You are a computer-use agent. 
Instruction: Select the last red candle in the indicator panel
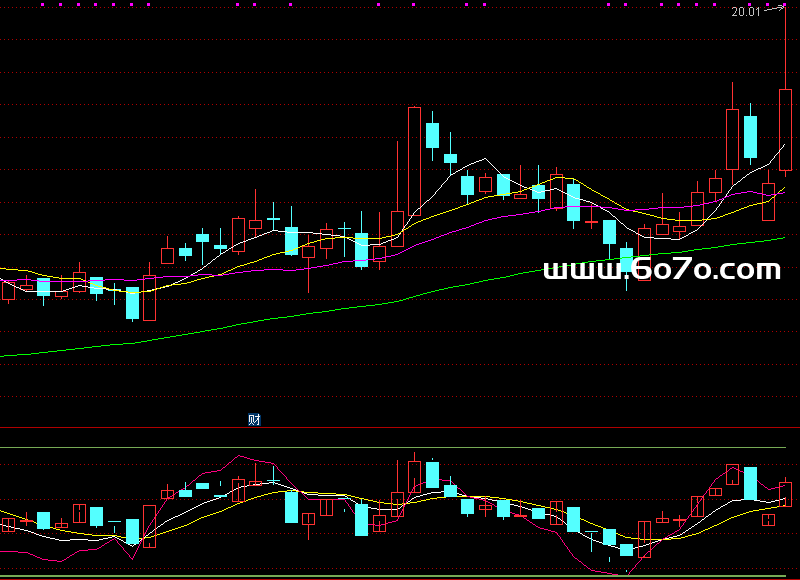(785, 493)
